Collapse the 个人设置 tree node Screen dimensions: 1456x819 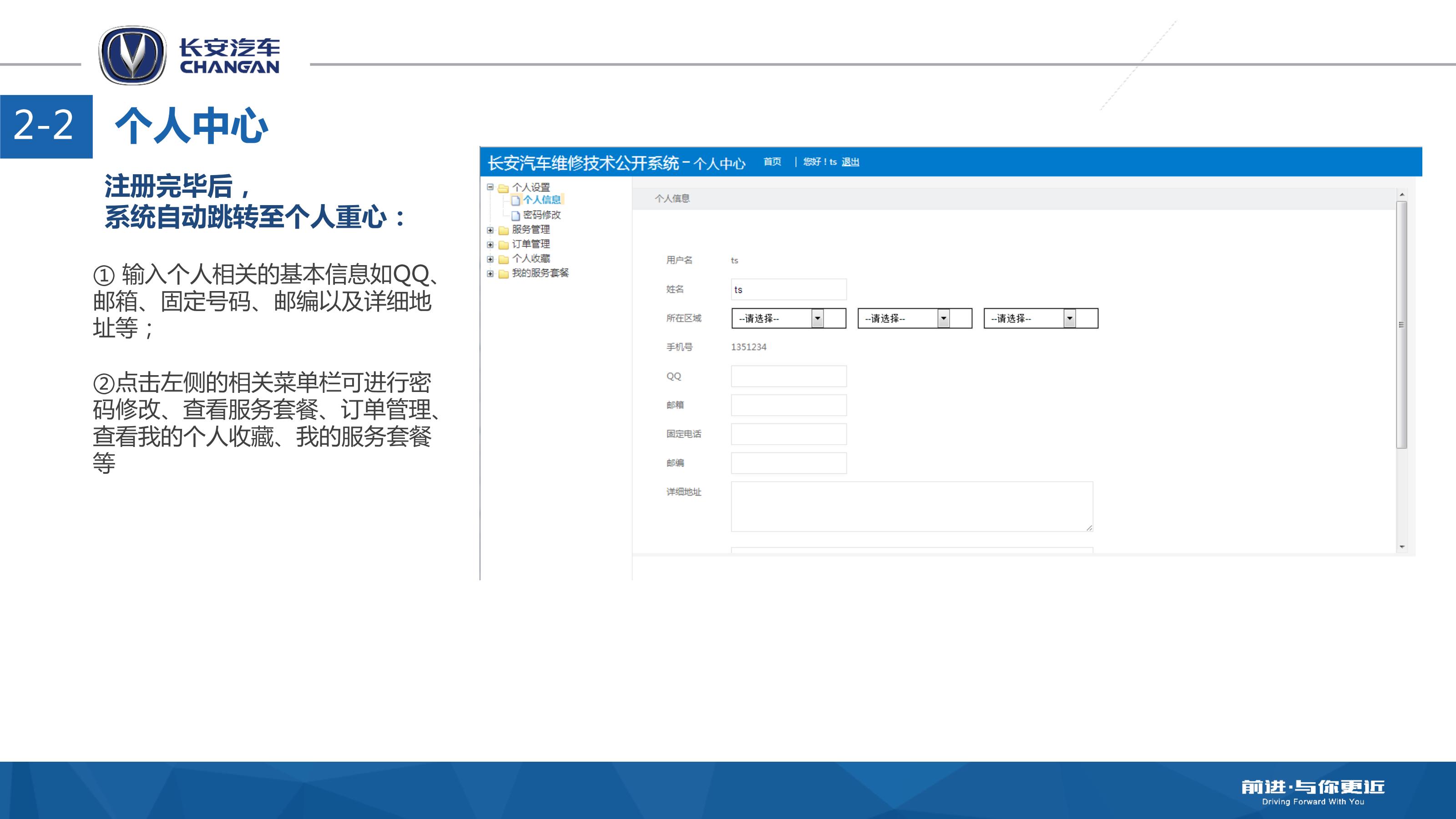[x=490, y=187]
